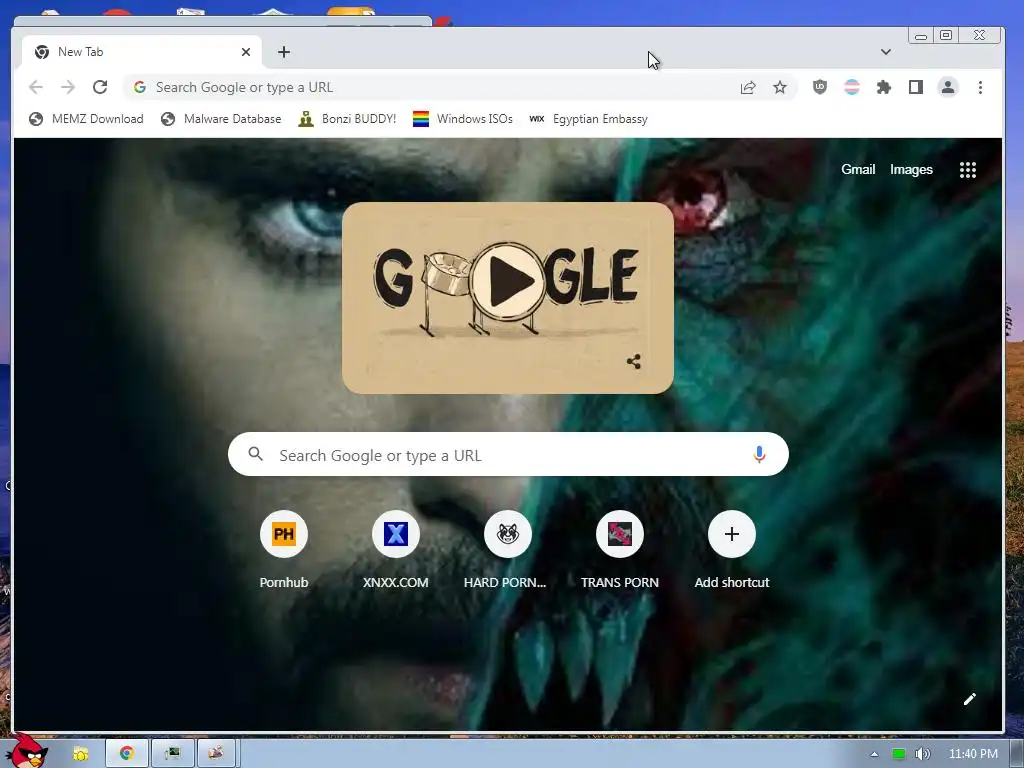
Task: Bookmark this tab with the star icon
Action: 780,88
